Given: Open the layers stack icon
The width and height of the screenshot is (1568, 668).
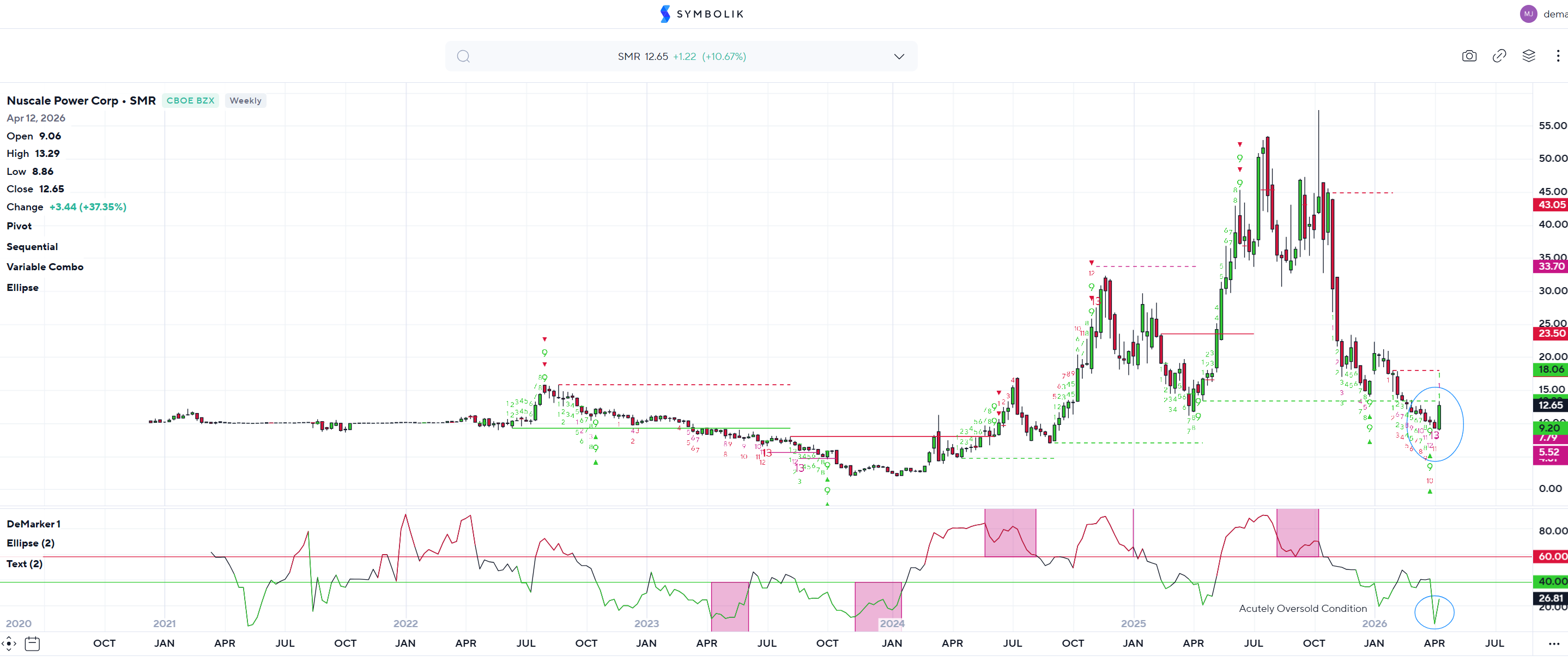Looking at the screenshot, I should coord(1528,56).
